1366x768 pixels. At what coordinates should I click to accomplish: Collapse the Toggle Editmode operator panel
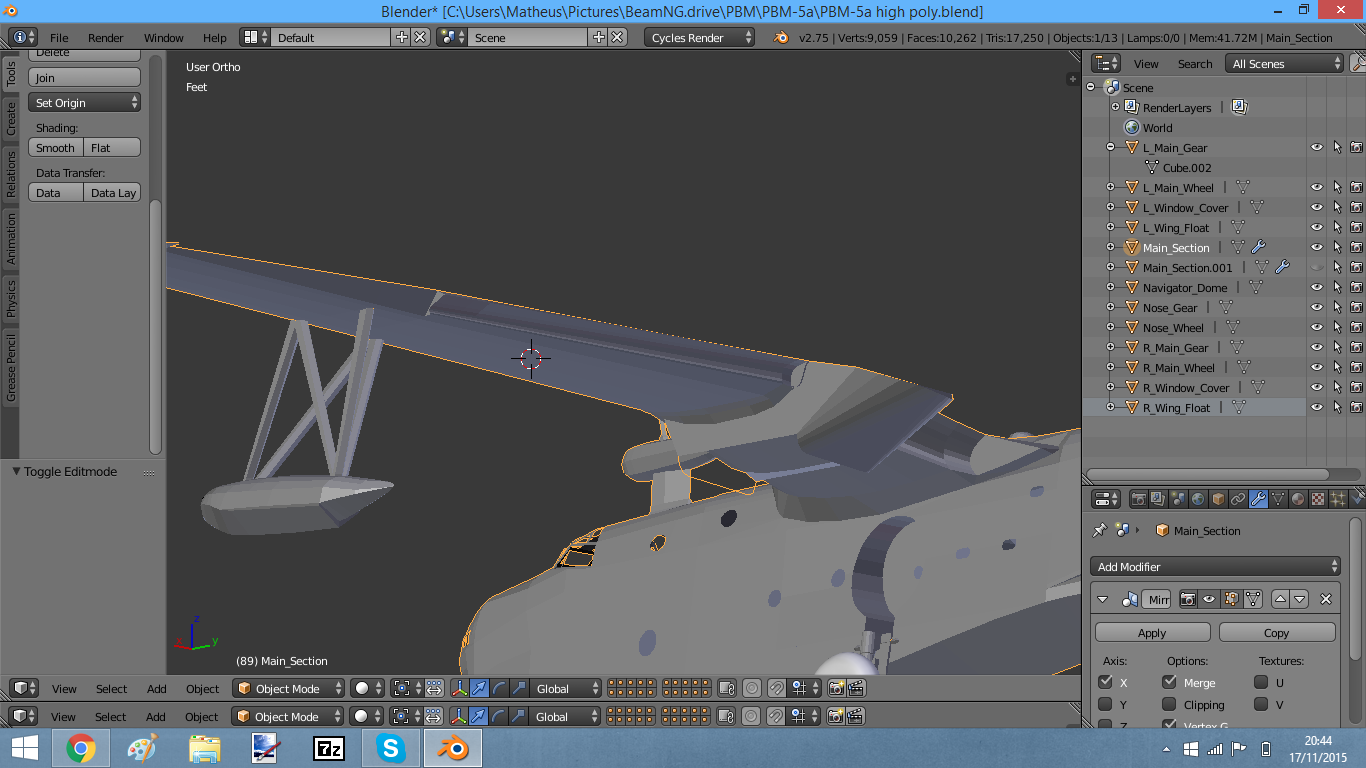[x=16, y=471]
